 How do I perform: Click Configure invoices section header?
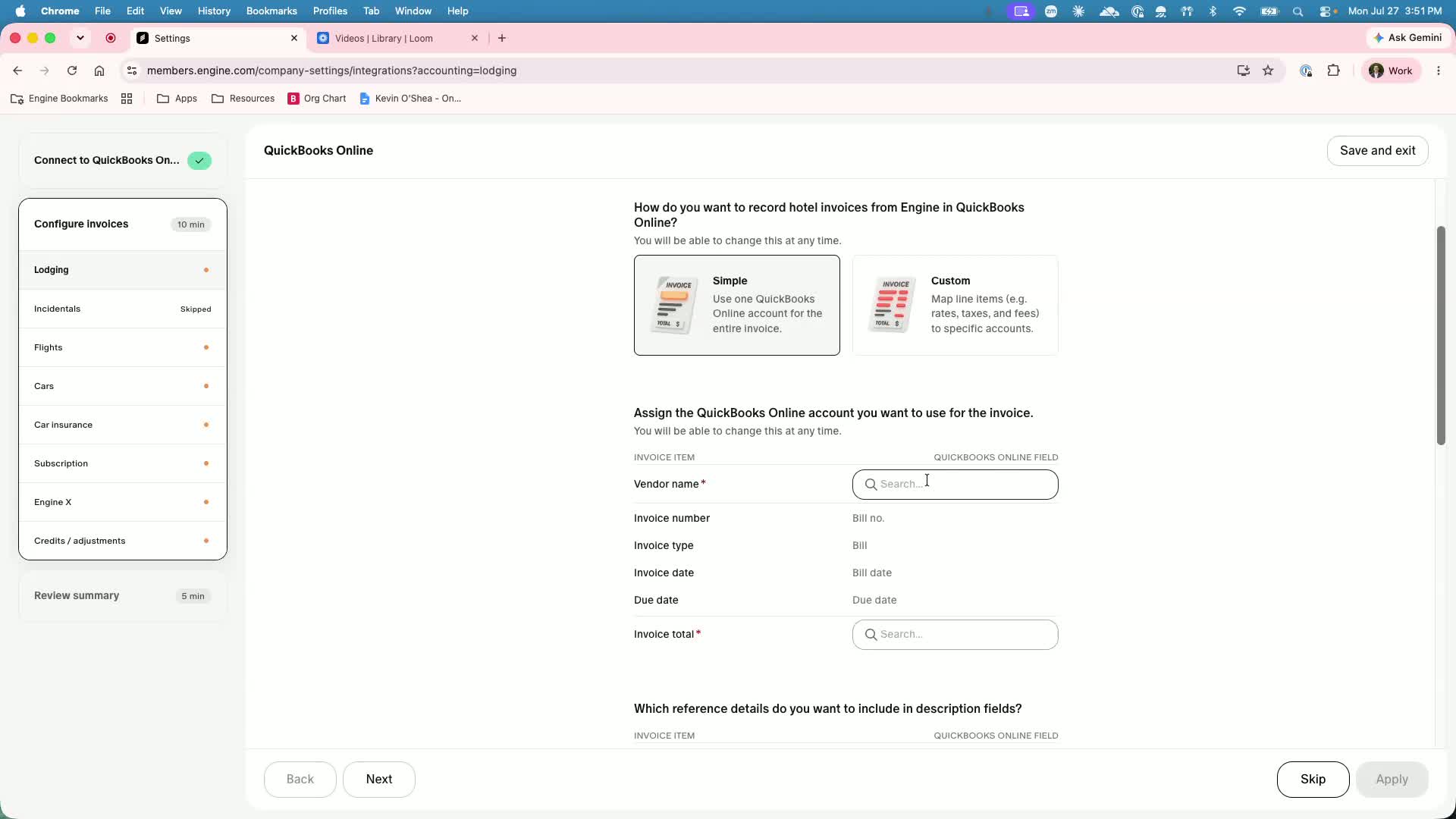coord(123,224)
